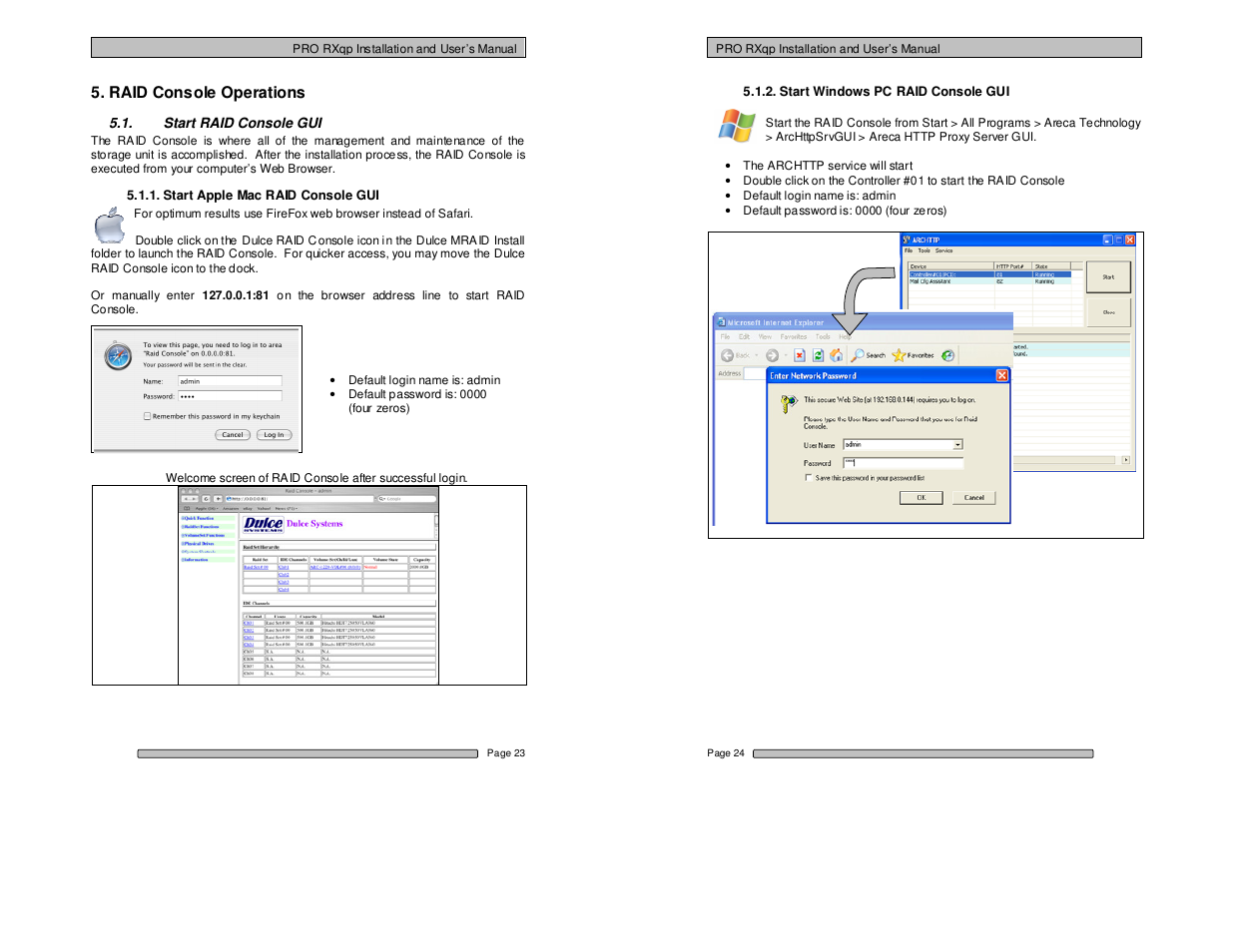Click the Safari compass icon in login dialog

click(118, 355)
